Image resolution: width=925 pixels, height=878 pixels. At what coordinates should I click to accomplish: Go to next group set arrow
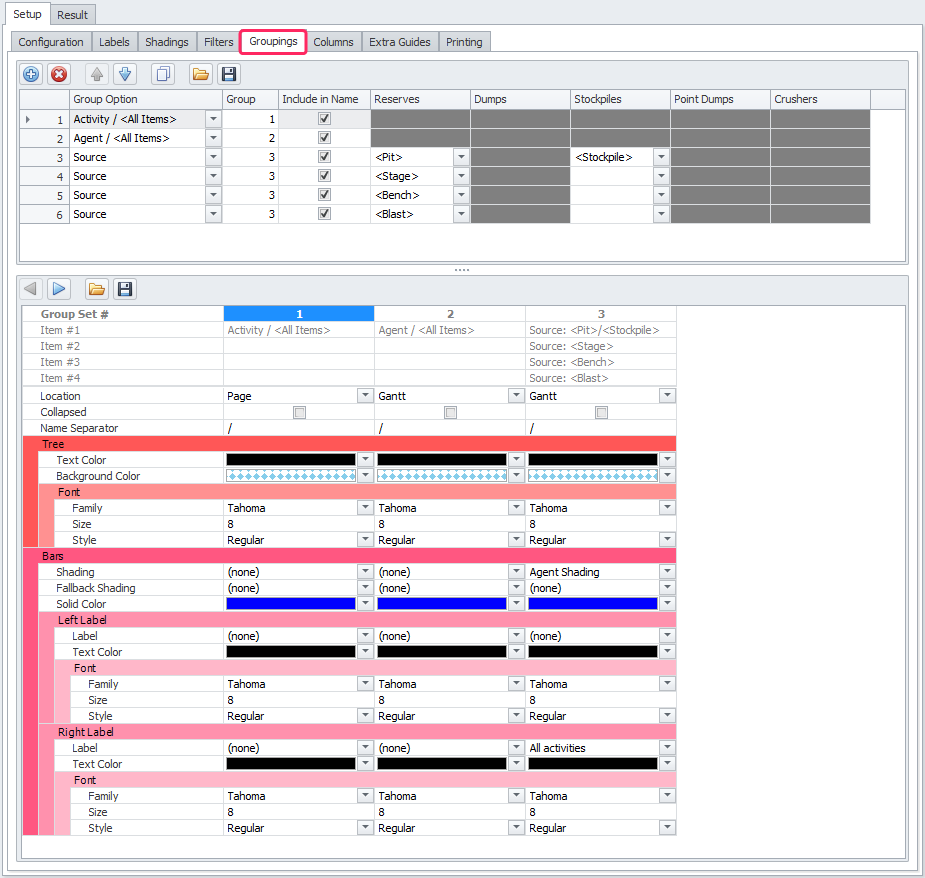59,289
